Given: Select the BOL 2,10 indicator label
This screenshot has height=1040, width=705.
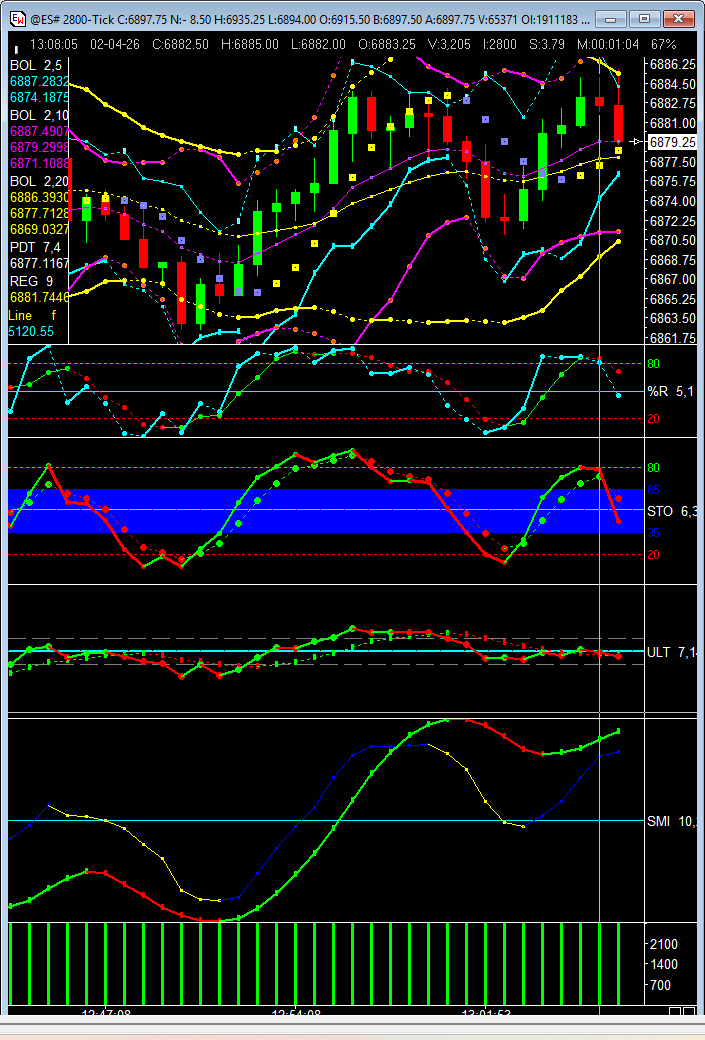Looking at the screenshot, I should click(37, 117).
